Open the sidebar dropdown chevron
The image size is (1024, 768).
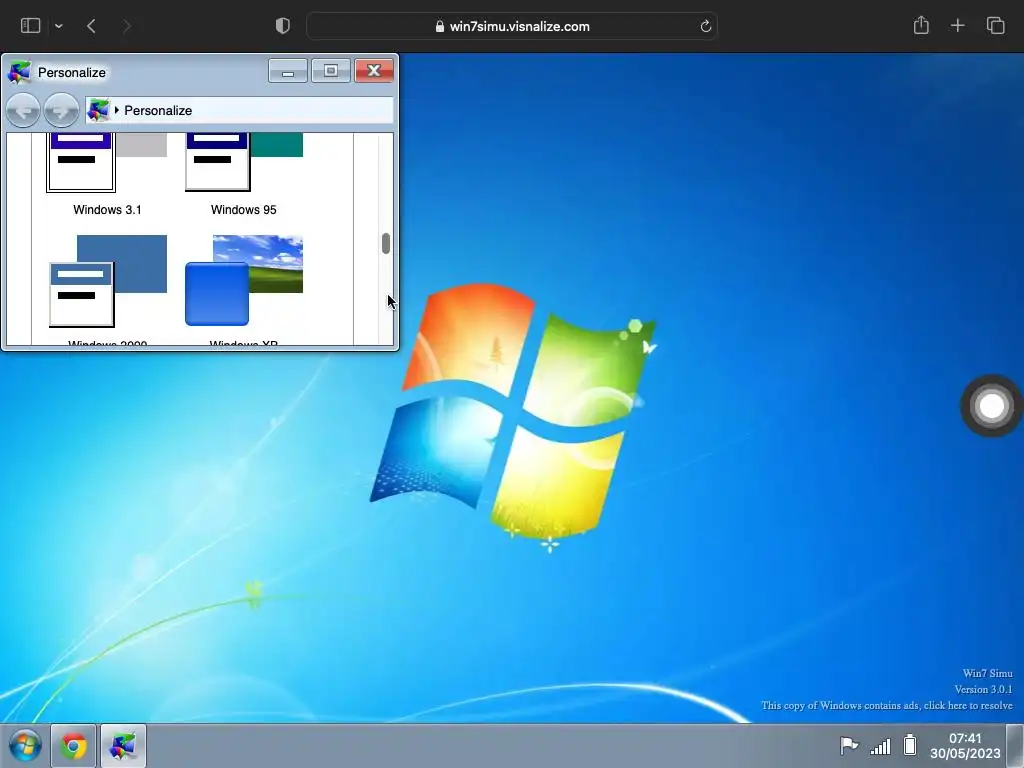[x=59, y=26]
